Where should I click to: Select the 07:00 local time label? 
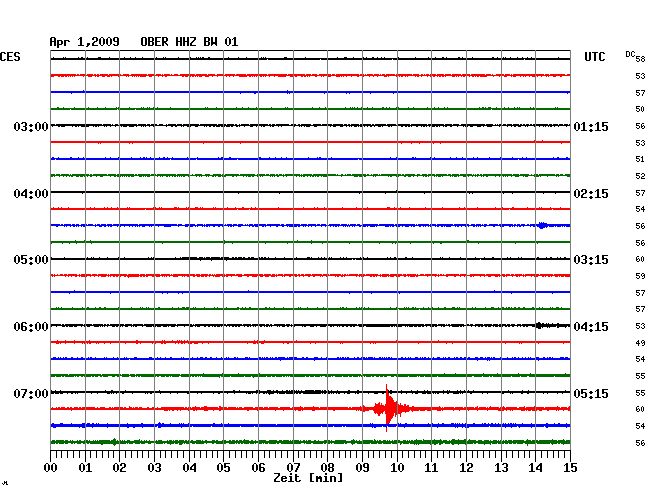31,393
